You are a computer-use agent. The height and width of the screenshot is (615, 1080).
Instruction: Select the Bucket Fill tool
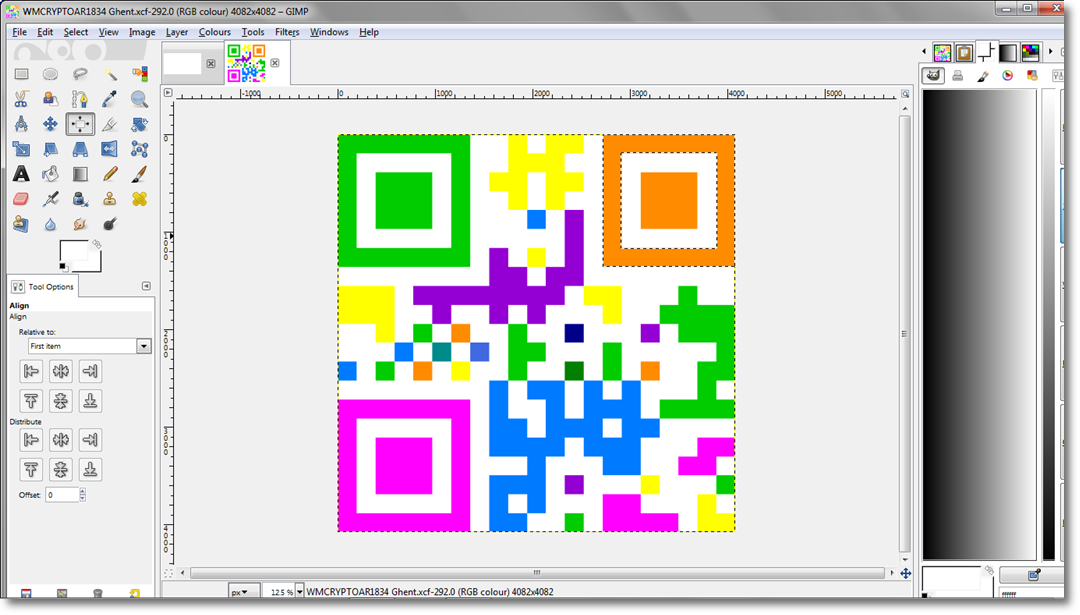(50, 174)
